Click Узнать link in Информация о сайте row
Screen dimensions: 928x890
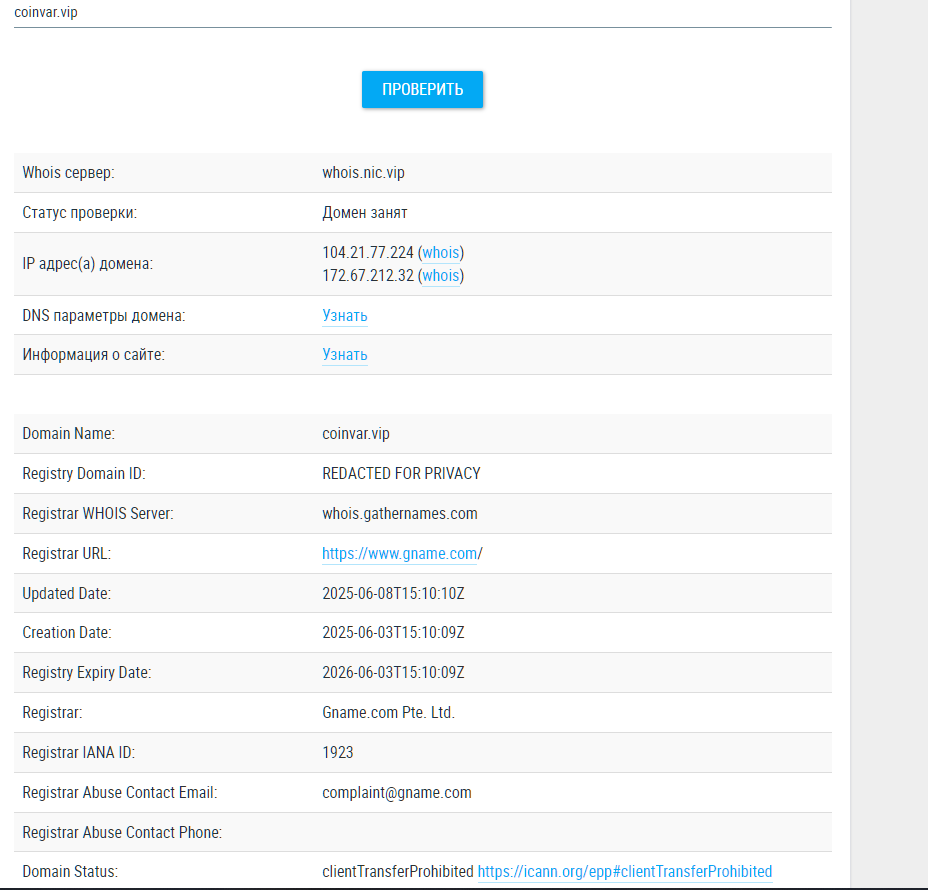pos(344,355)
